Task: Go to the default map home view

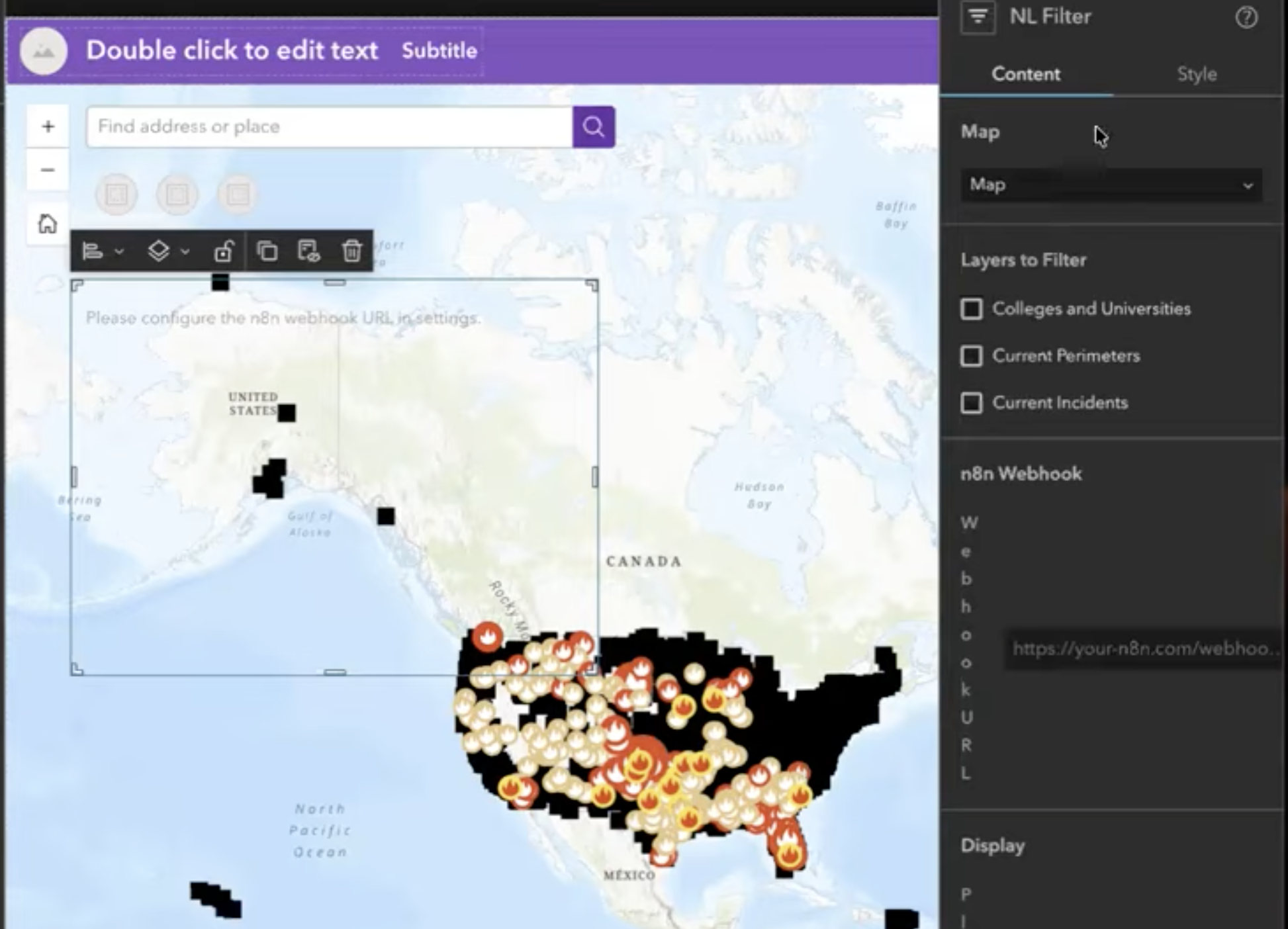Action: pyautogui.click(x=48, y=224)
